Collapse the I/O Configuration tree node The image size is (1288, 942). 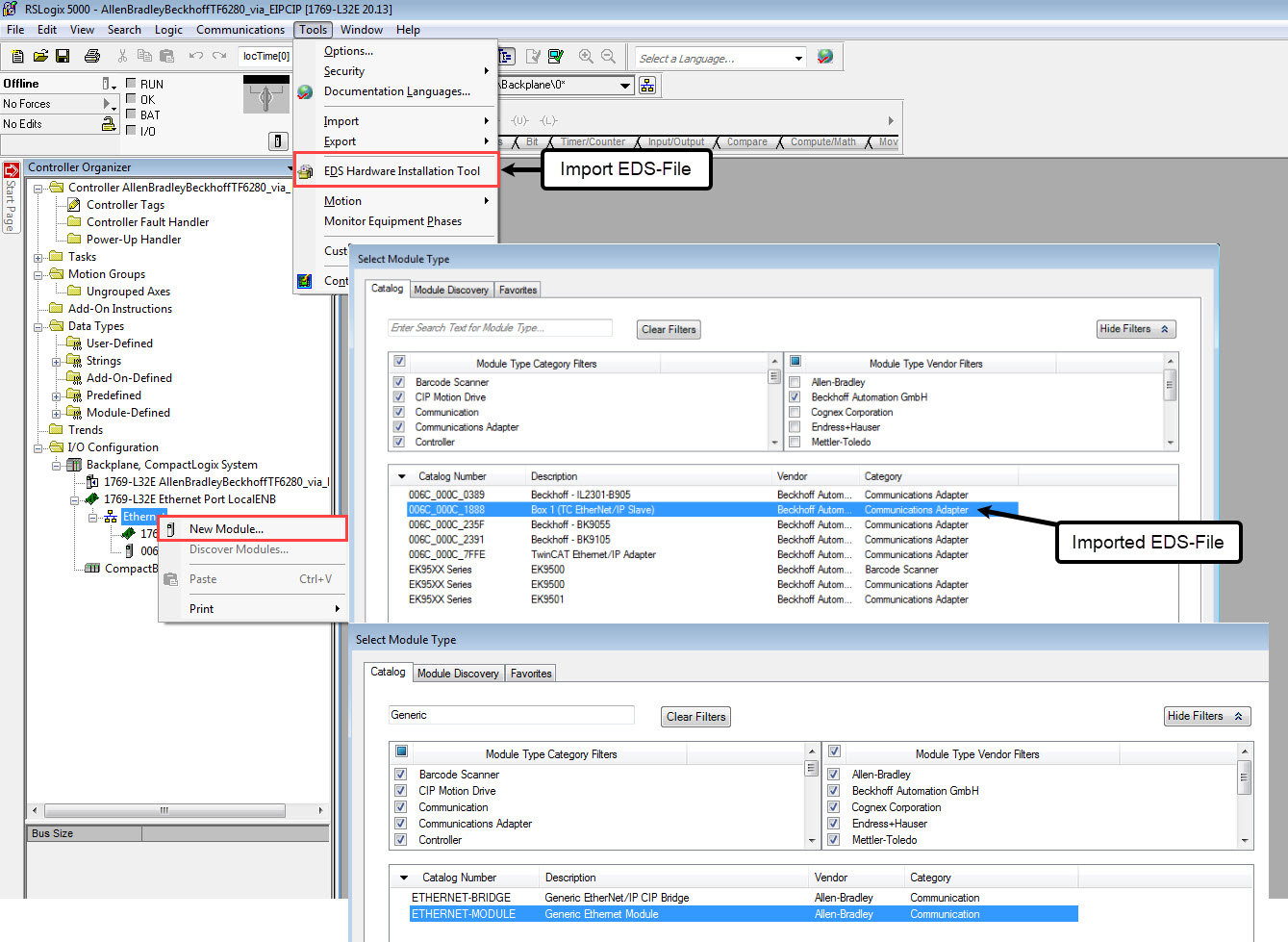[x=38, y=448]
